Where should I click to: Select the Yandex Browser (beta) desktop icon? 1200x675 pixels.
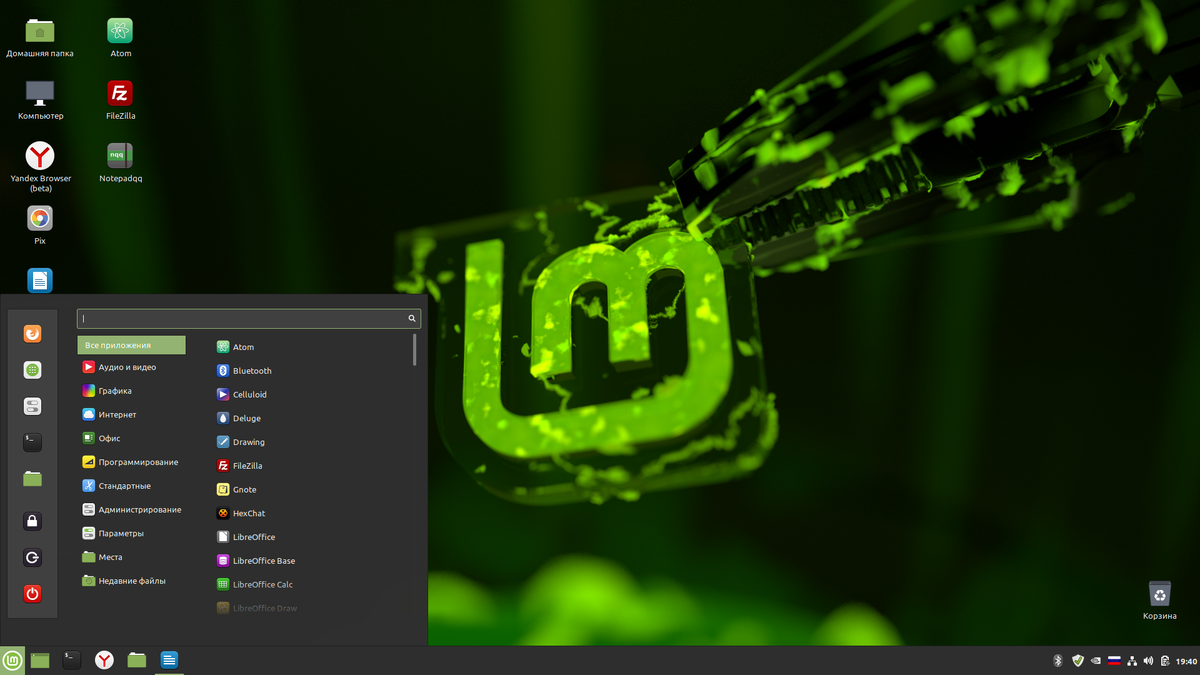coord(40,167)
